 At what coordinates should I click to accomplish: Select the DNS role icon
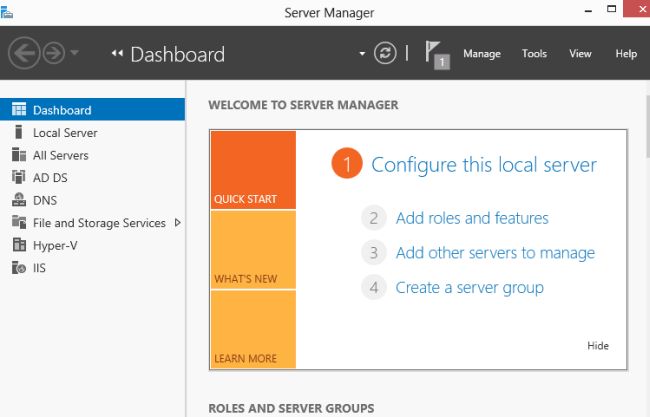pos(18,200)
